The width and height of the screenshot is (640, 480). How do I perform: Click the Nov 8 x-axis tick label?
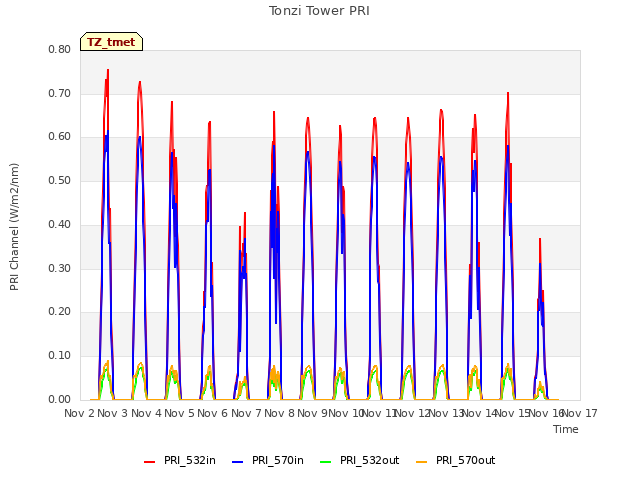tap(279, 413)
